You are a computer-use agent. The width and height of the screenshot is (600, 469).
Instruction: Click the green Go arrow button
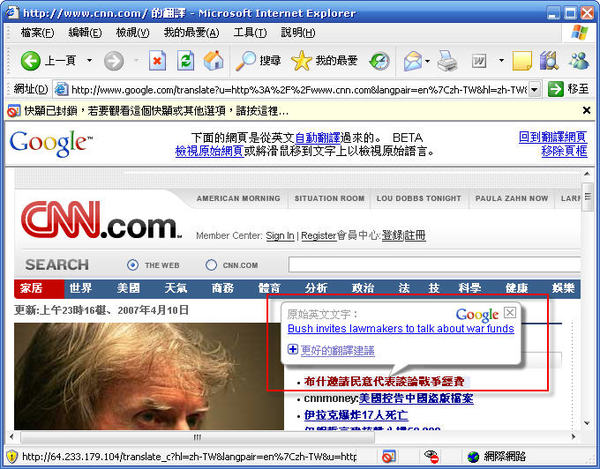tap(556, 89)
